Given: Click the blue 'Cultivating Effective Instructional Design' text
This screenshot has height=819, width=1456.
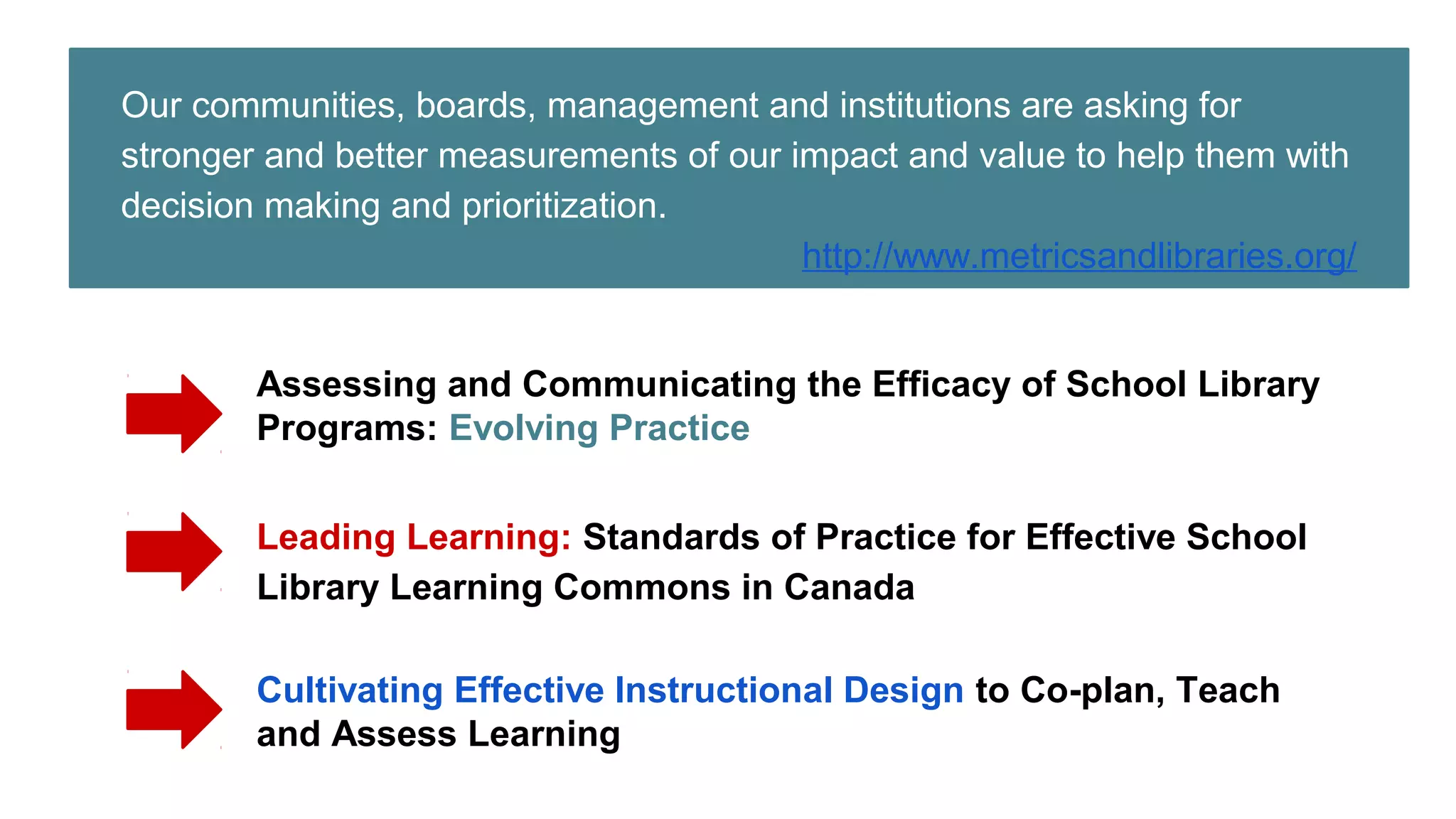Looking at the screenshot, I should (x=610, y=690).
